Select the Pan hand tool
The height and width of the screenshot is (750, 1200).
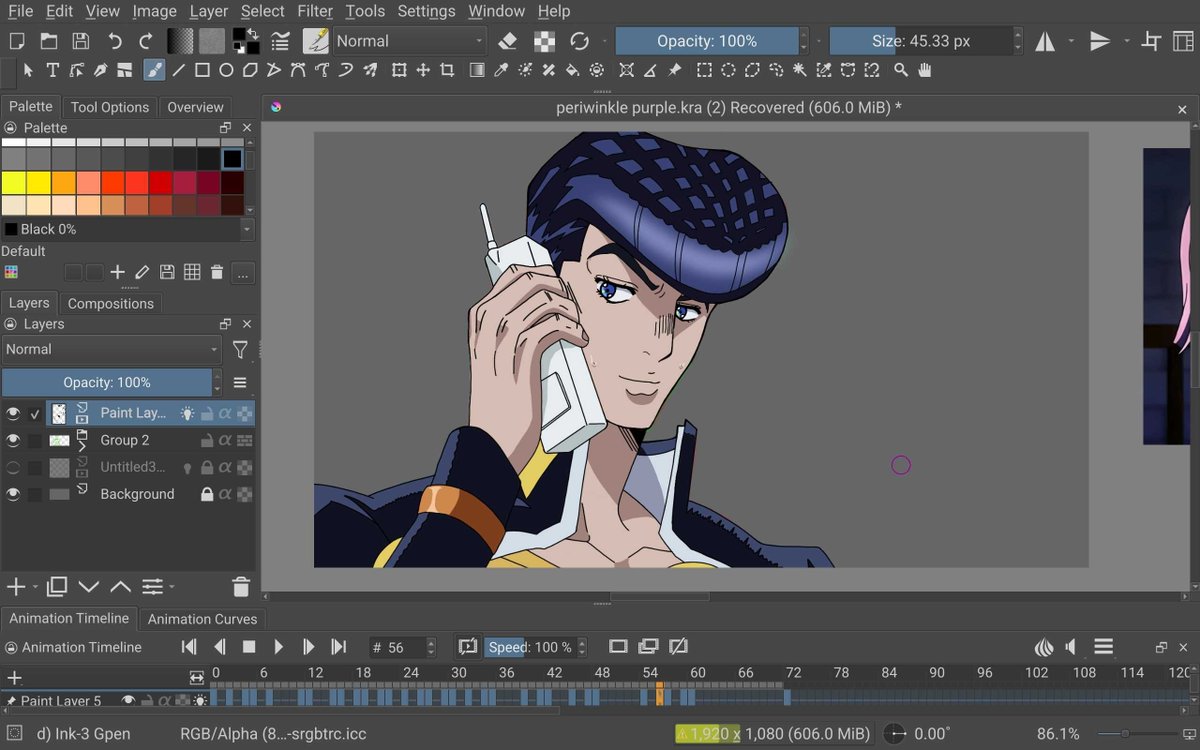925,70
